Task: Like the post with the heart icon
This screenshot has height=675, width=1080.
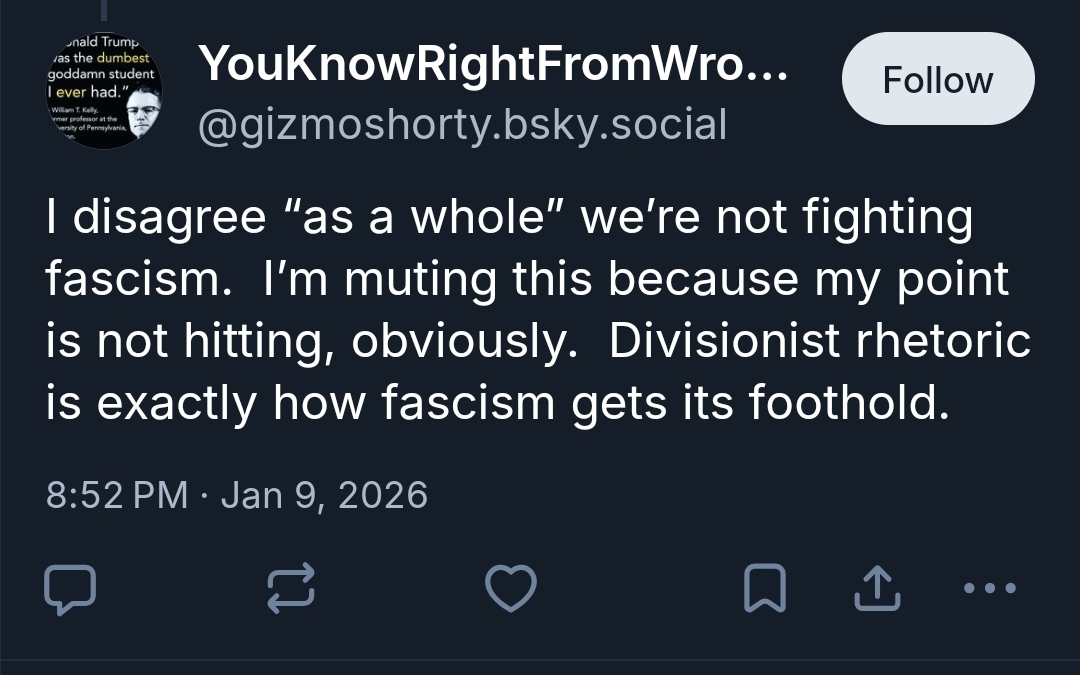Action: click(x=511, y=588)
